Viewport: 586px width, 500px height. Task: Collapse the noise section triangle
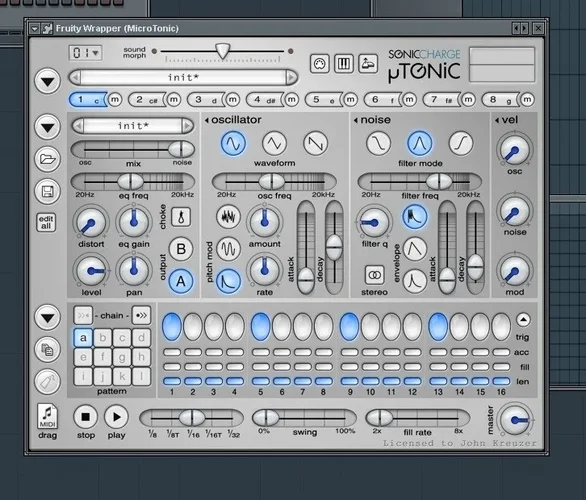tap(355, 120)
